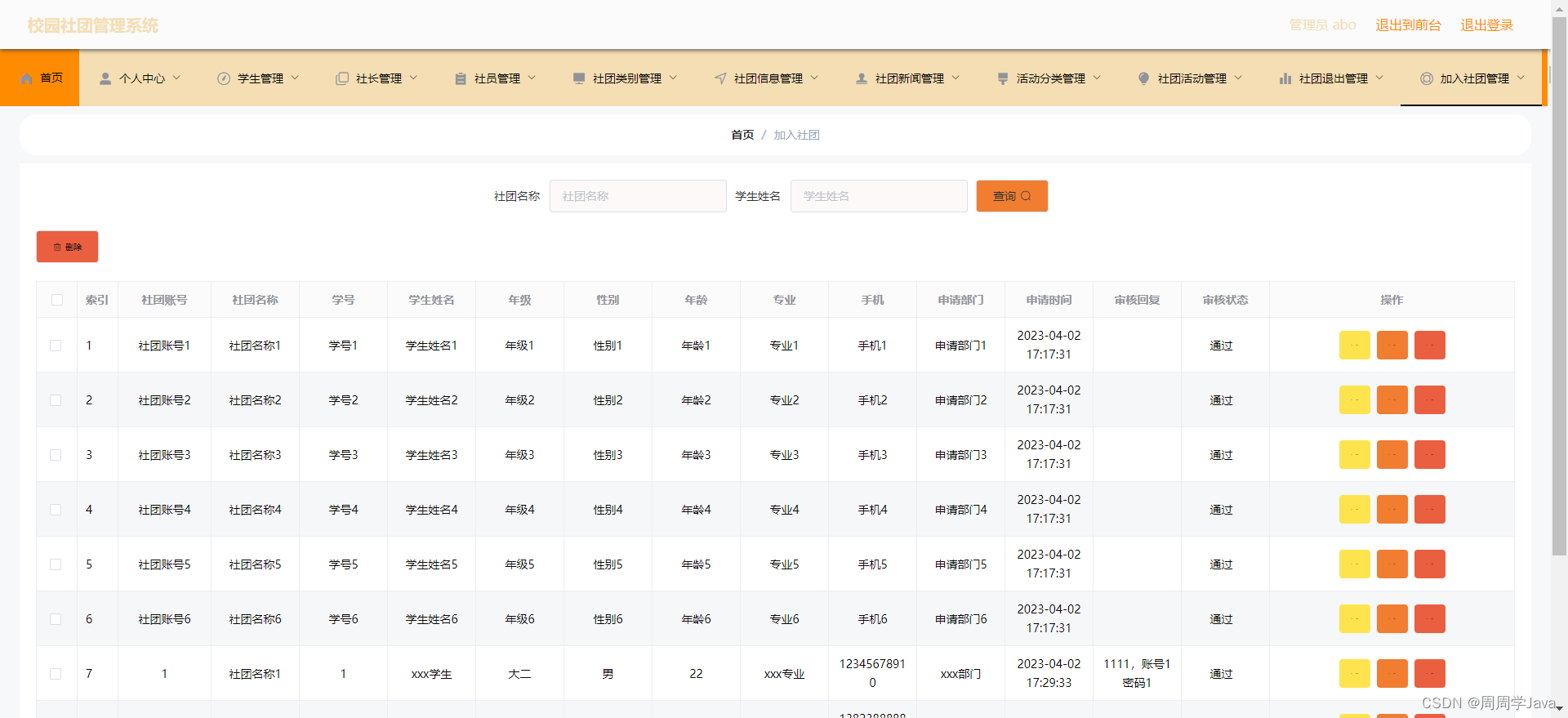The image size is (1568, 718).
Task: Check the checkbox for row 2
Action: [56, 400]
